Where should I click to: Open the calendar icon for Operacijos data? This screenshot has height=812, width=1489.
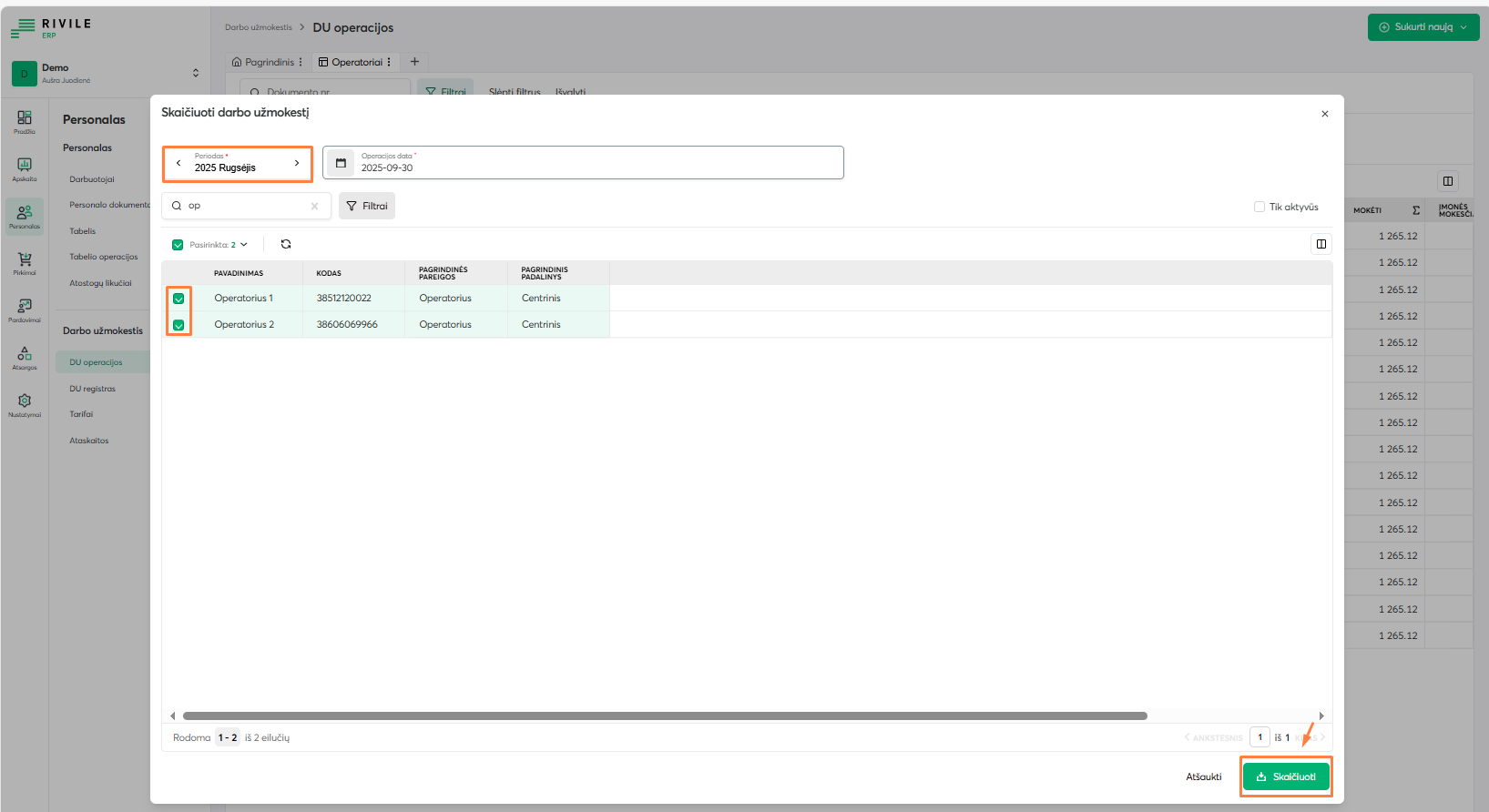pos(341,163)
